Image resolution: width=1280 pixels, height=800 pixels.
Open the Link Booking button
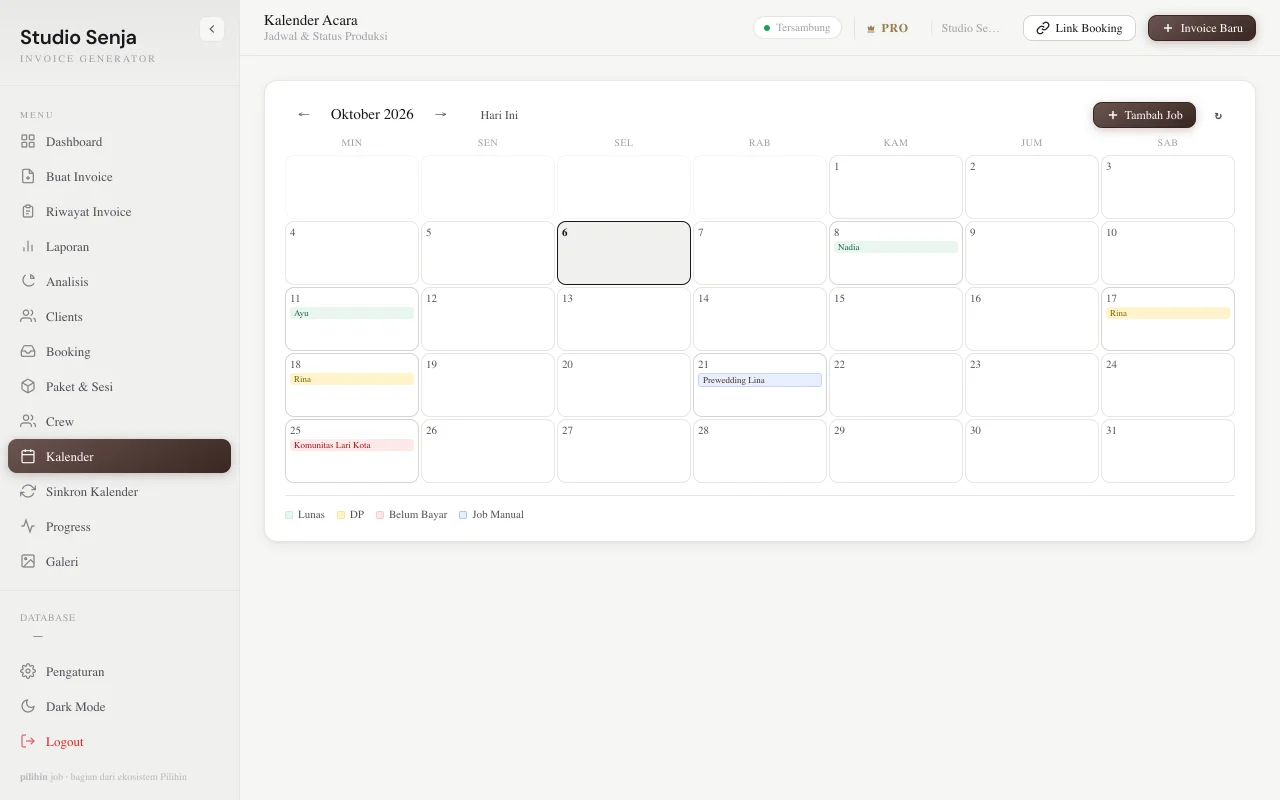click(1079, 28)
